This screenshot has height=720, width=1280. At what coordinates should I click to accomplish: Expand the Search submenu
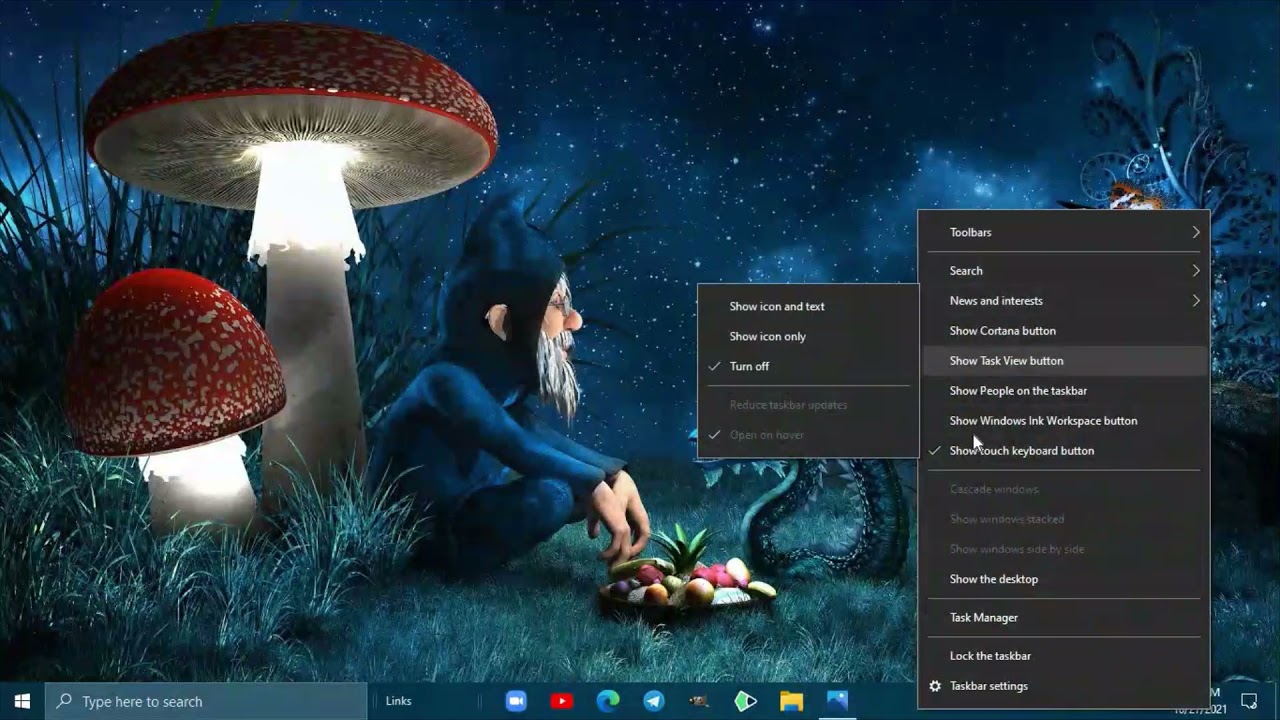tap(1063, 271)
